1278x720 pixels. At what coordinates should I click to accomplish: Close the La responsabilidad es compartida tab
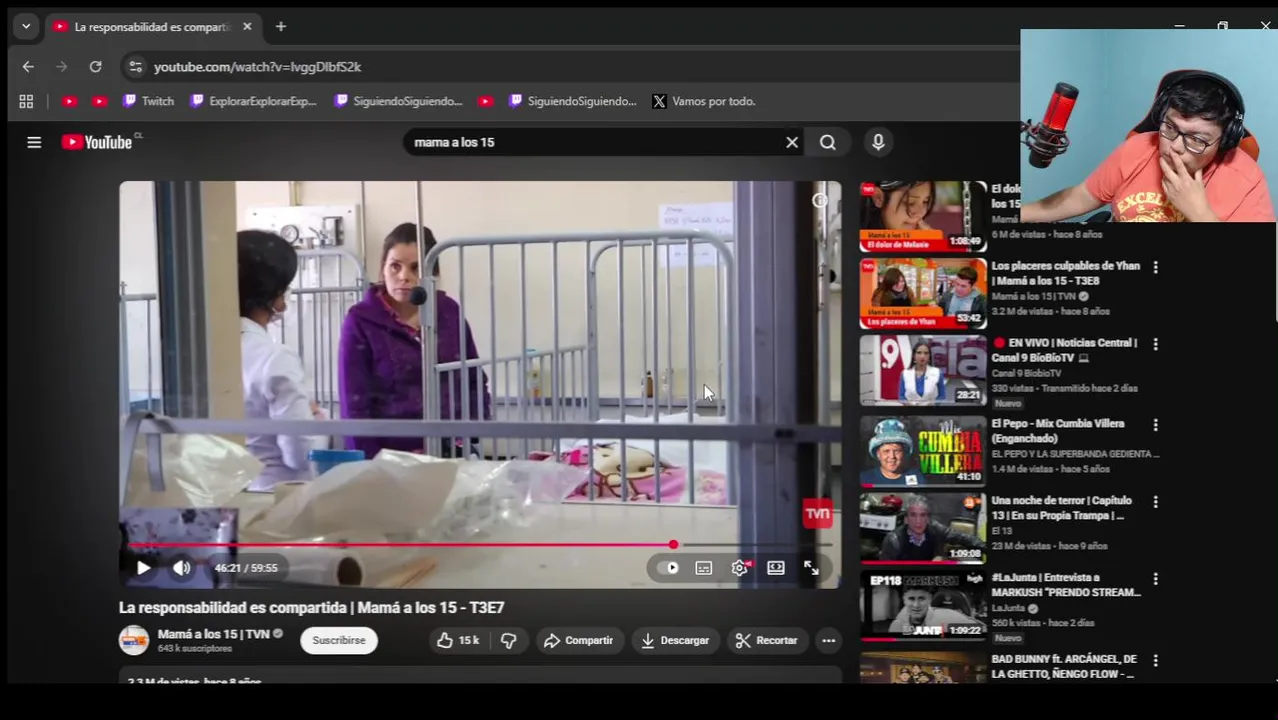(247, 27)
